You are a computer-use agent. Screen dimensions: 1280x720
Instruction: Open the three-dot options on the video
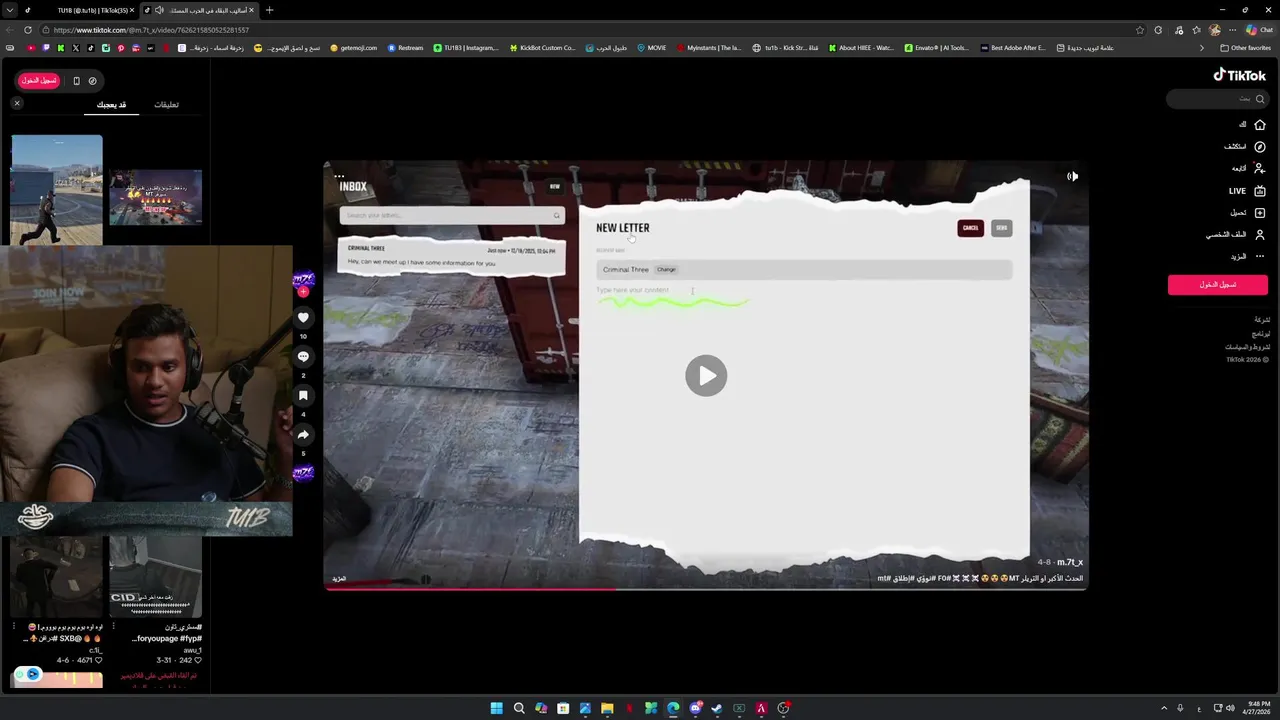(x=339, y=176)
